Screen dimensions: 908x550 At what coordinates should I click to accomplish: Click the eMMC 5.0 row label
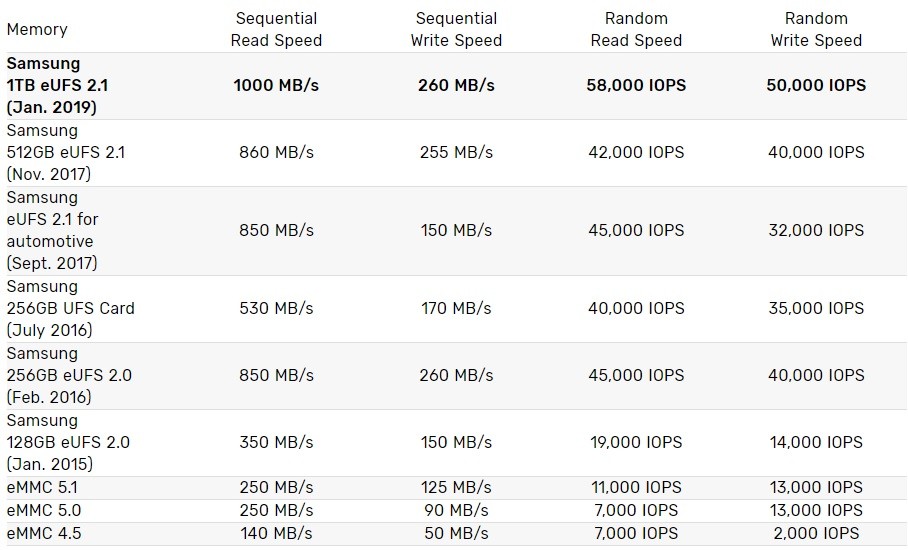44,511
